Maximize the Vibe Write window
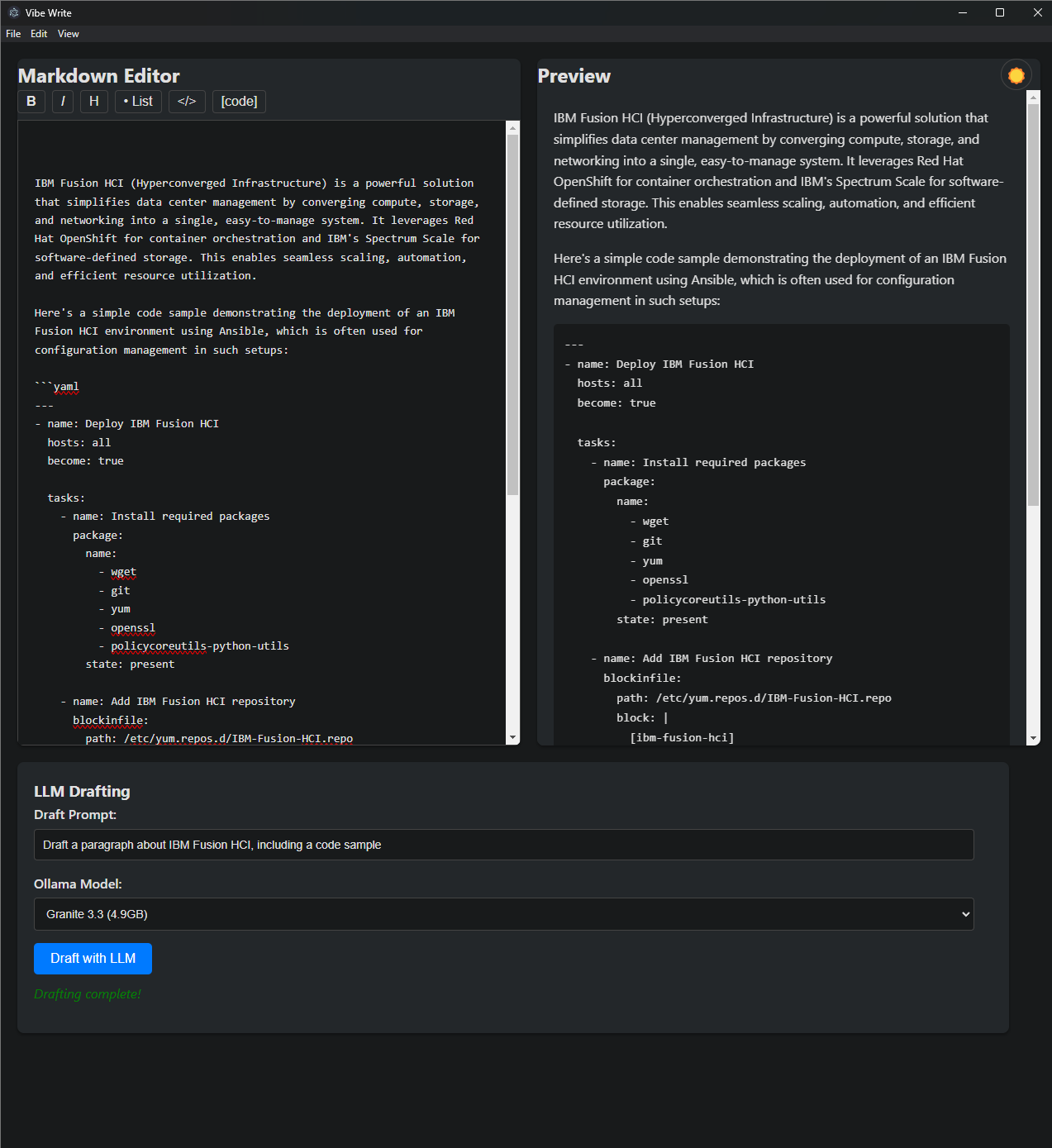 point(1000,12)
